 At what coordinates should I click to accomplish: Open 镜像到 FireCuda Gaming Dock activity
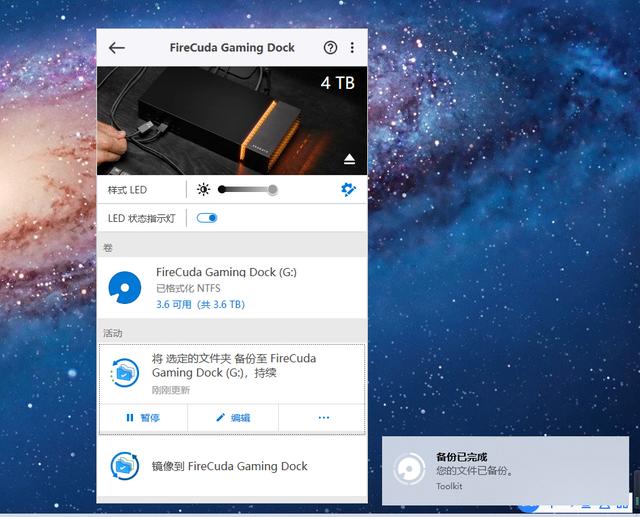click(x=232, y=466)
